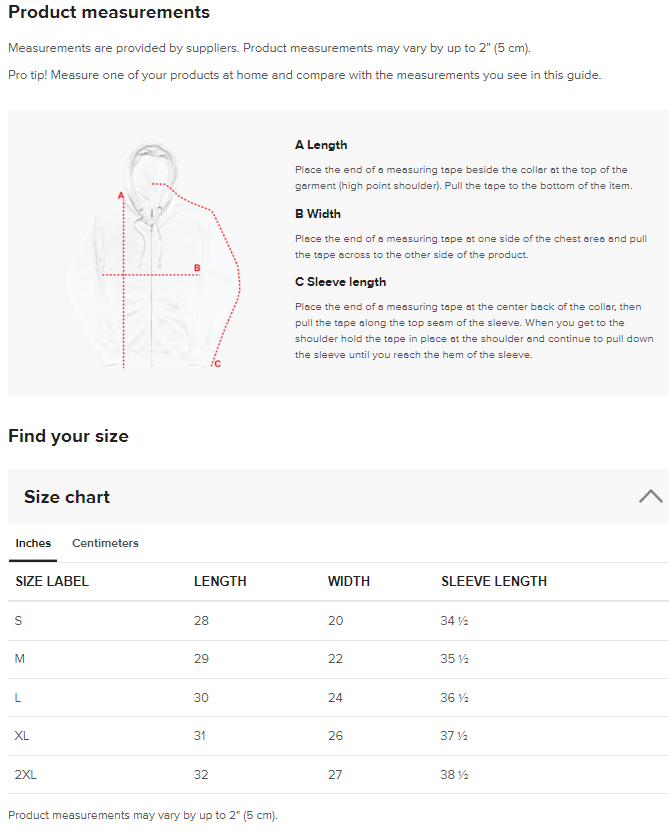Click the Find your size heading

coord(68,436)
